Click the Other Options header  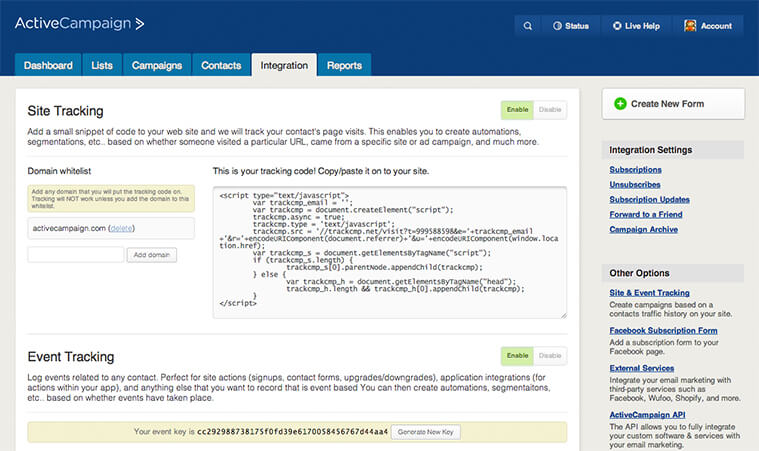pyautogui.click(x=673, y=273)
